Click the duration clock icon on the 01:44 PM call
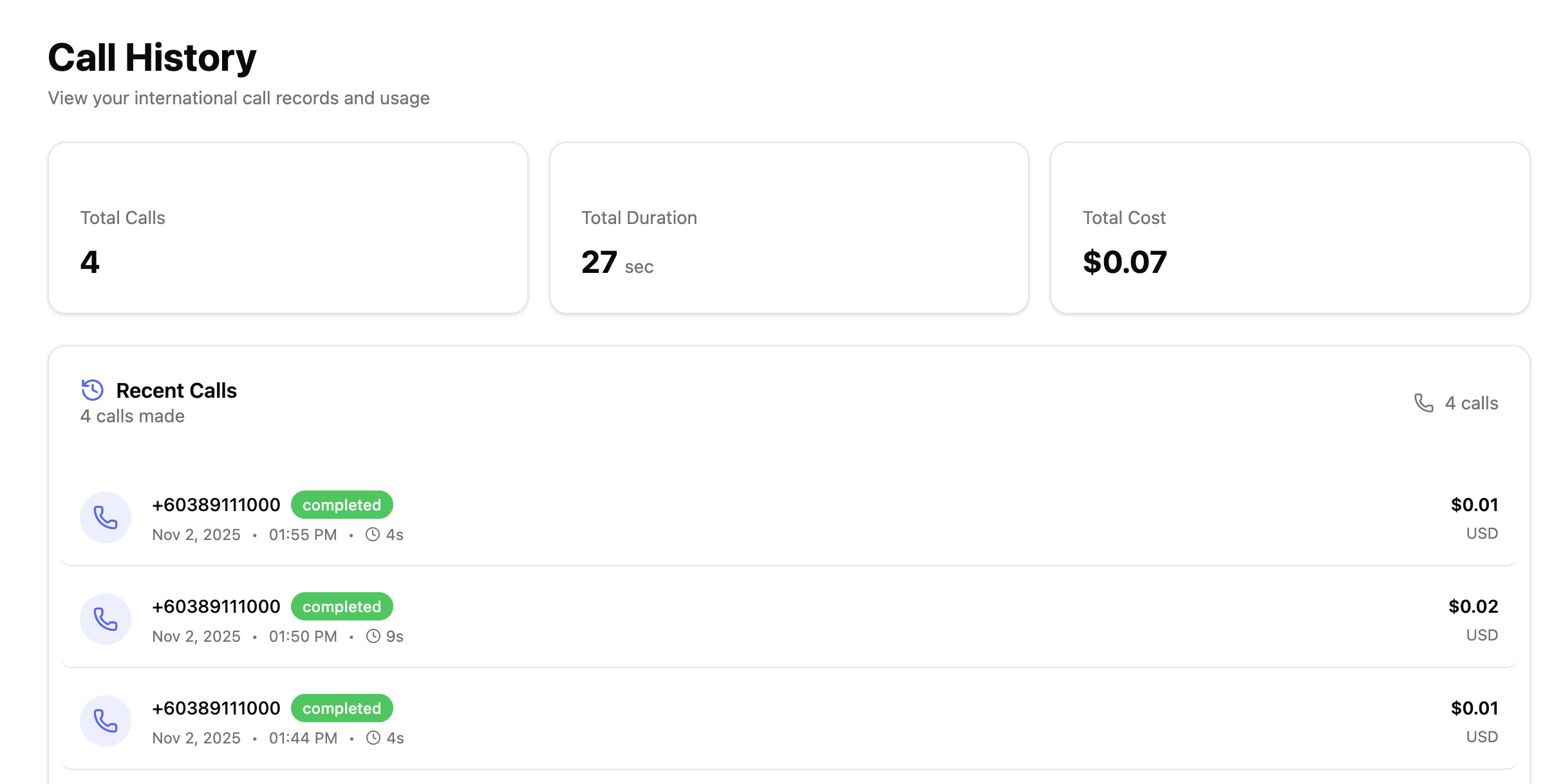 373,738
